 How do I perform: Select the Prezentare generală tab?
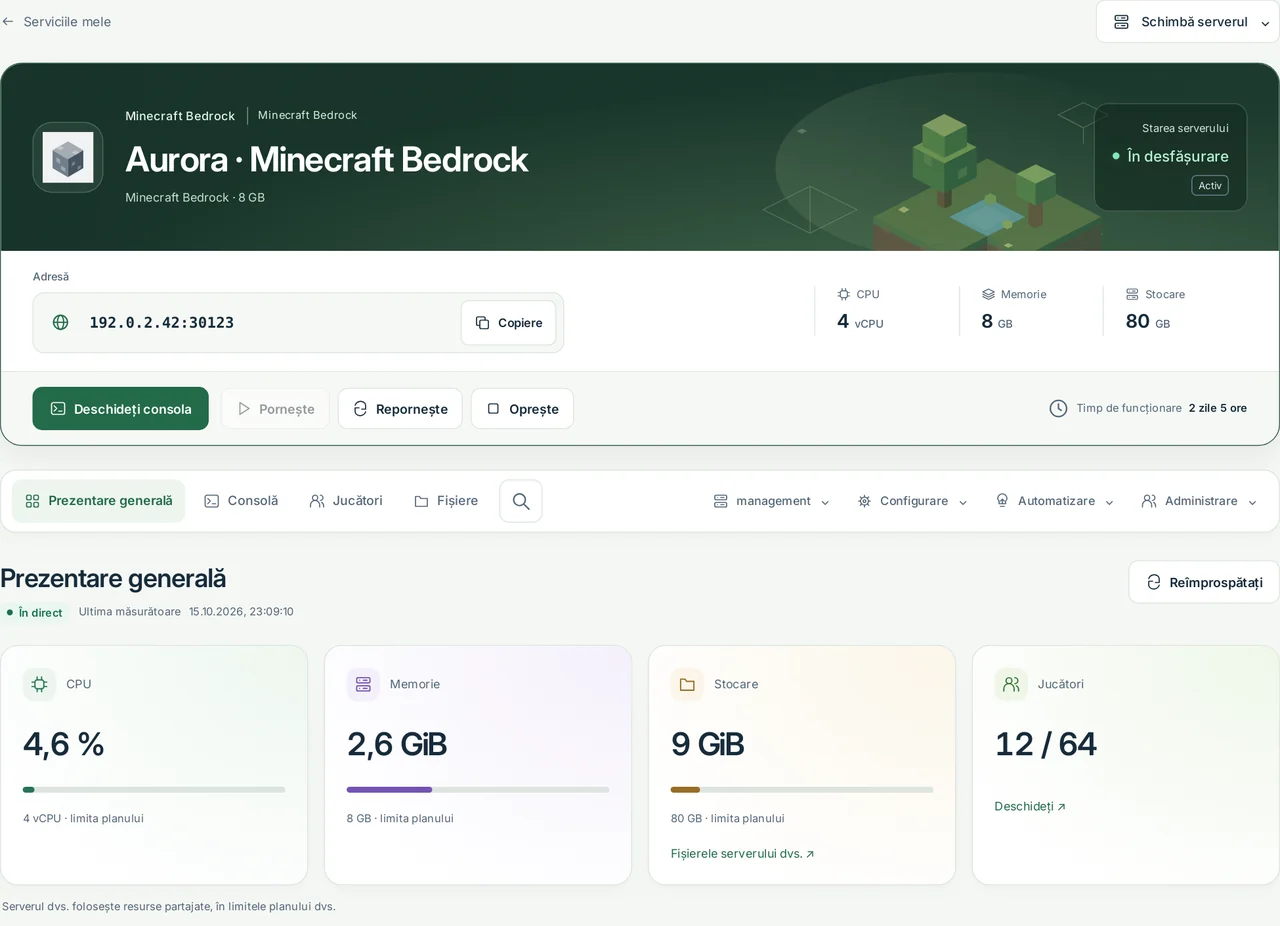tap(98, 501)
